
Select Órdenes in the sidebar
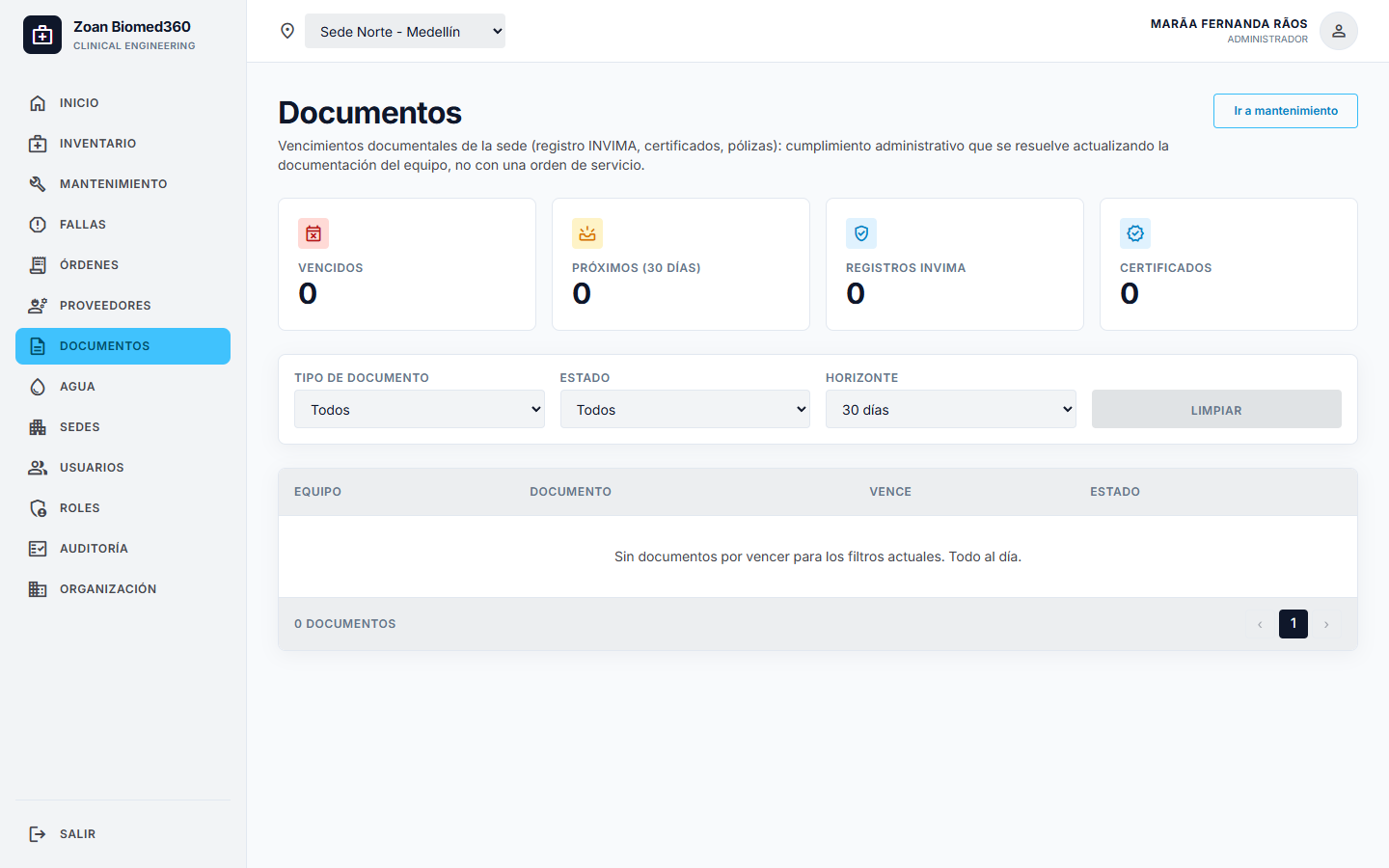point(123,265)
